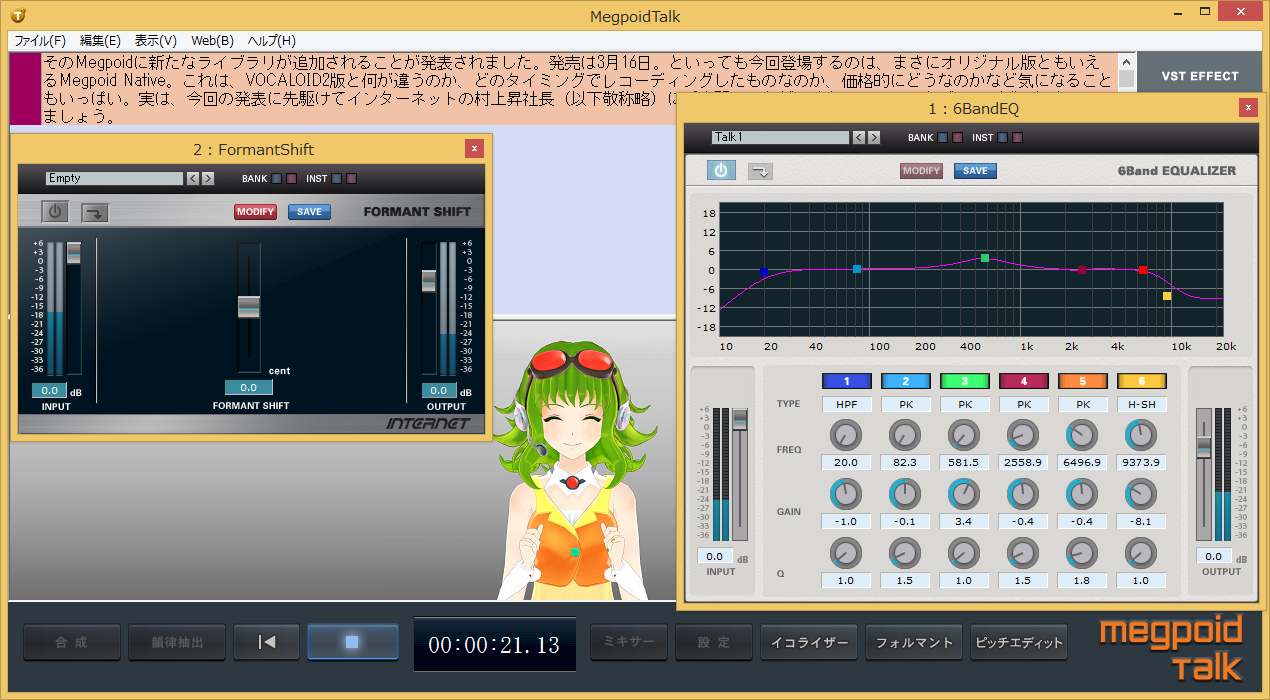This screenshot has width=1270, height=700.
Task: Click FormantShift INPUT level fader
Action: pos(74,253)
